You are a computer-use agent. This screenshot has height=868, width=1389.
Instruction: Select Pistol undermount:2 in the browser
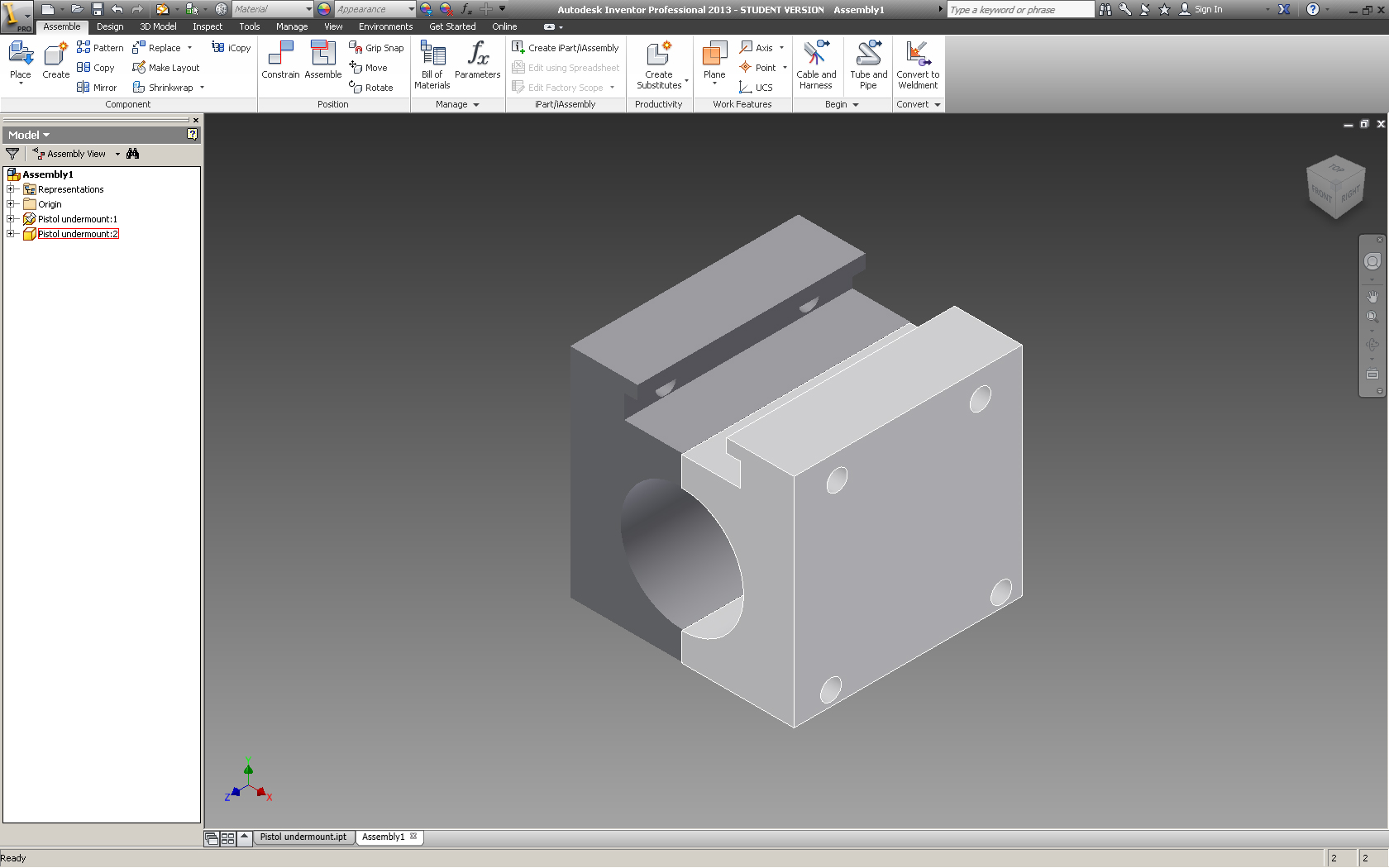click(x=78, y=234)
